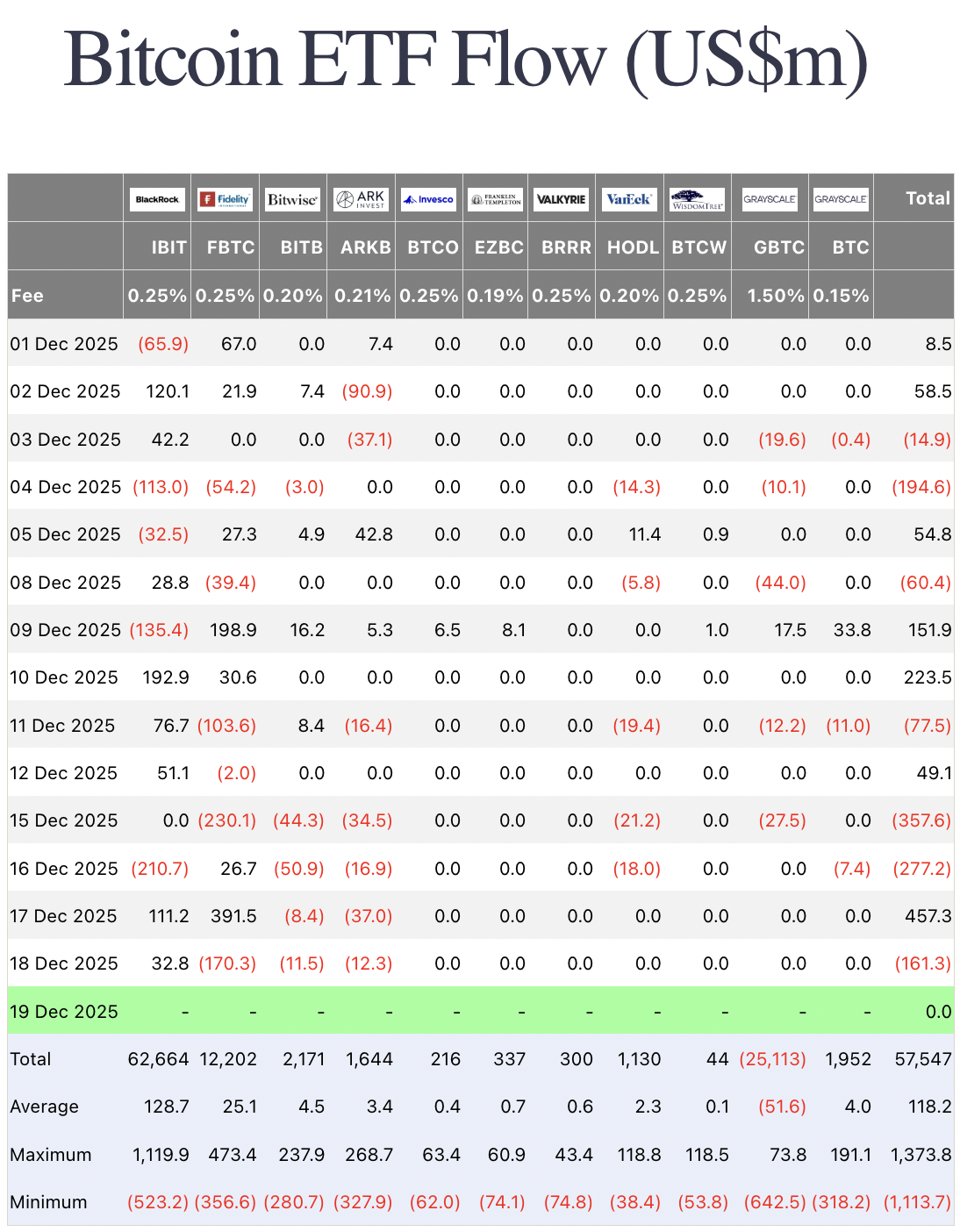This screenshot has width=960, height=1232.
Task: Click the 1,373.8 total maximum
Action: pos(921,1155)
